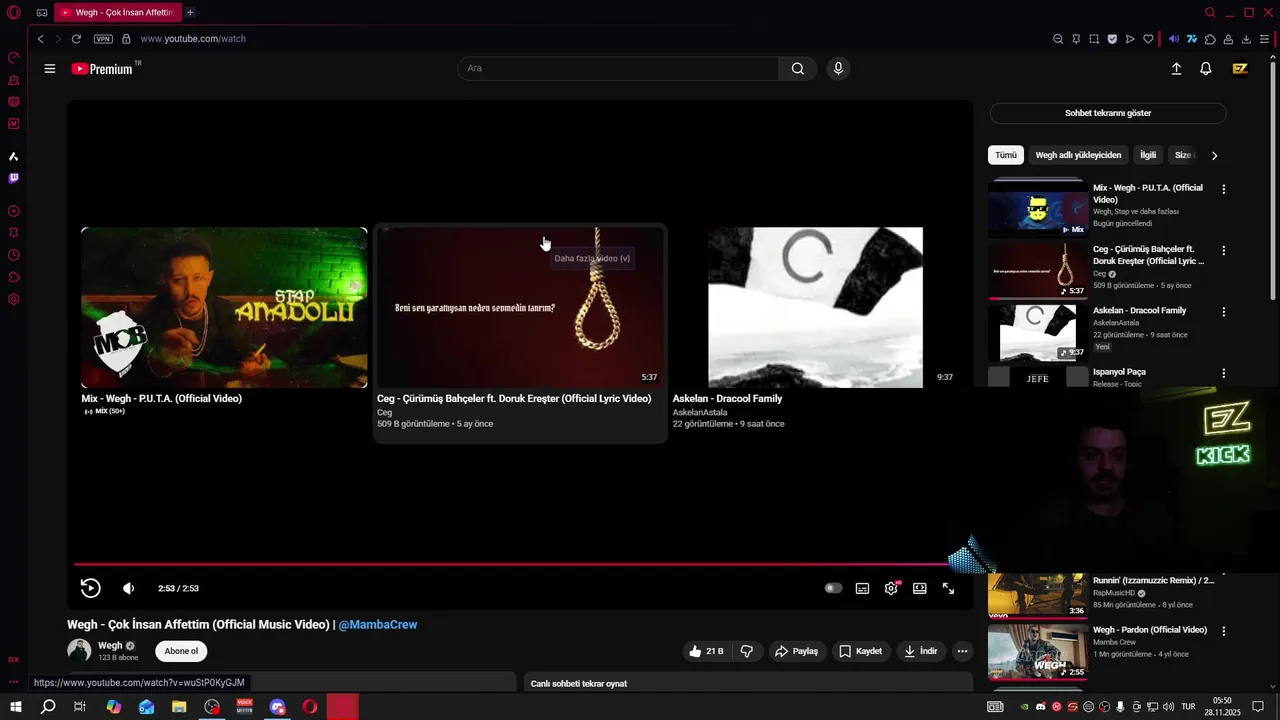The image size is (1280, 720).
Task: Reload the page in the browser
Action: point(76,39)
